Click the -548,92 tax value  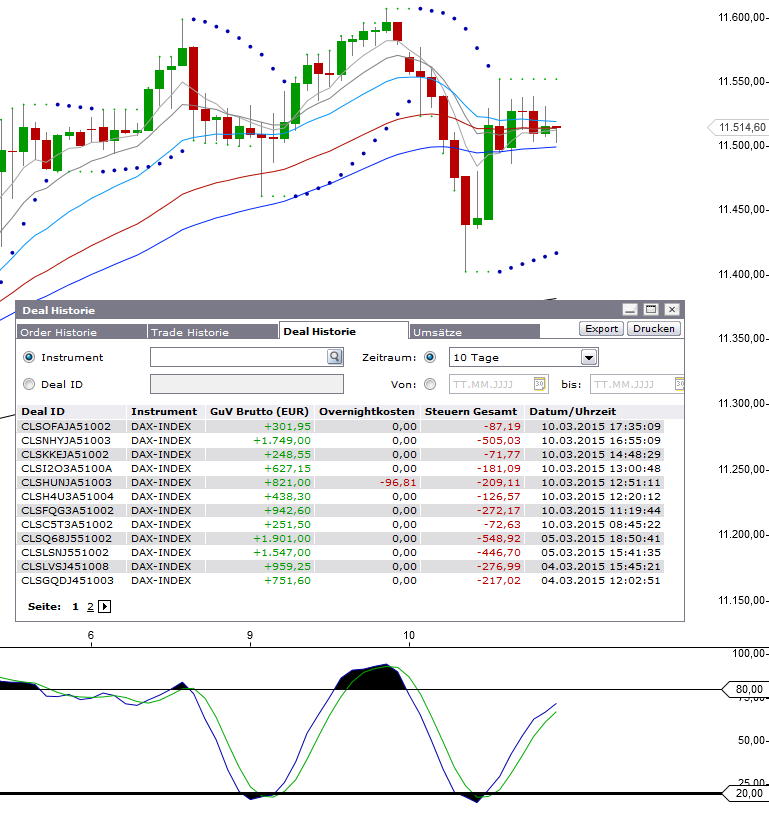click(498, 538)
